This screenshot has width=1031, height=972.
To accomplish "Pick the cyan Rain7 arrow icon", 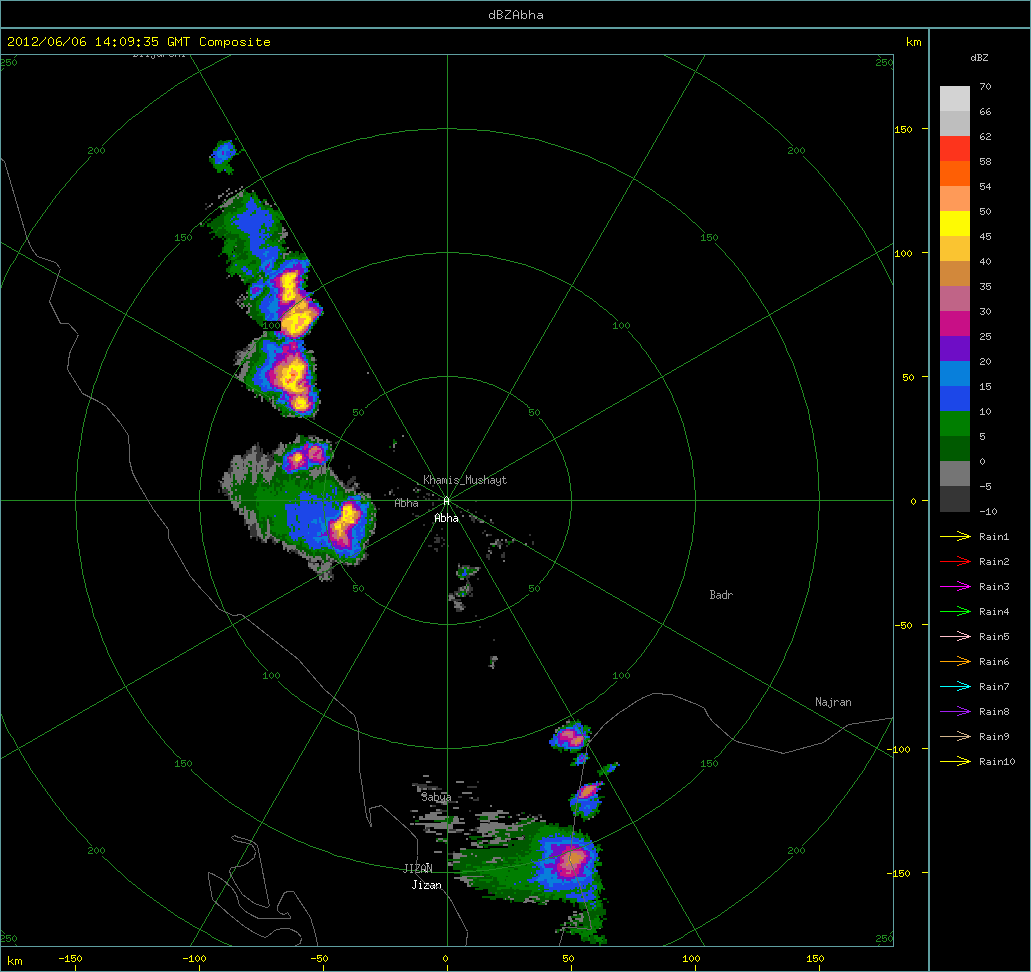I will 956,687.
